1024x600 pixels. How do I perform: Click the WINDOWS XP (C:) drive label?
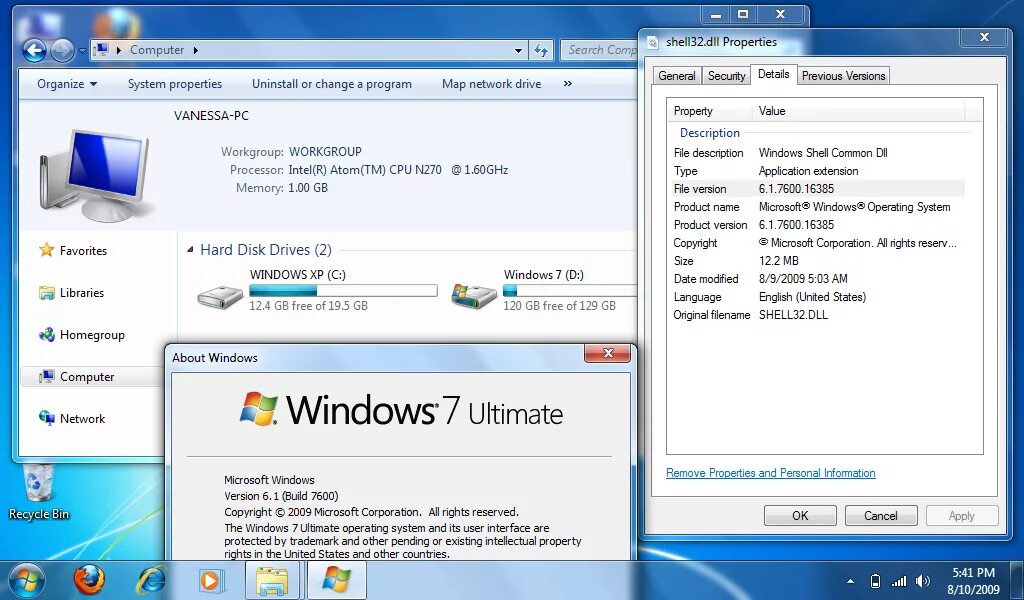tap(297, 275)
